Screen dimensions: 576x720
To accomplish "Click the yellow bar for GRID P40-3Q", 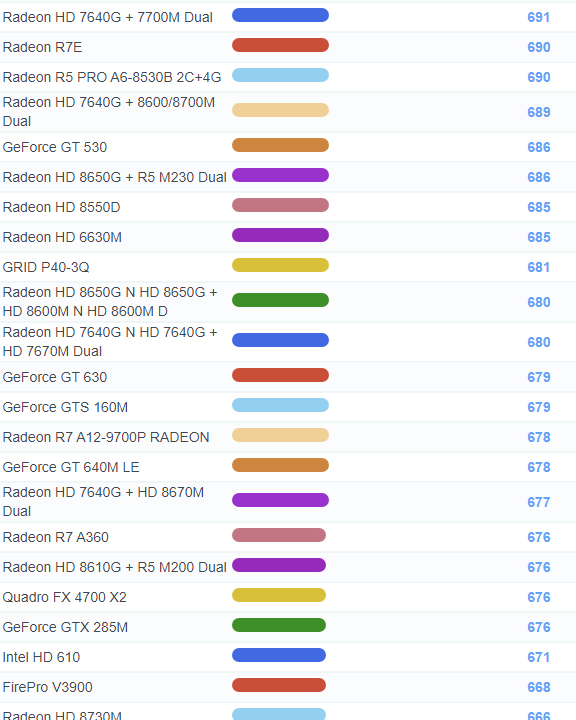I will 280,265.
